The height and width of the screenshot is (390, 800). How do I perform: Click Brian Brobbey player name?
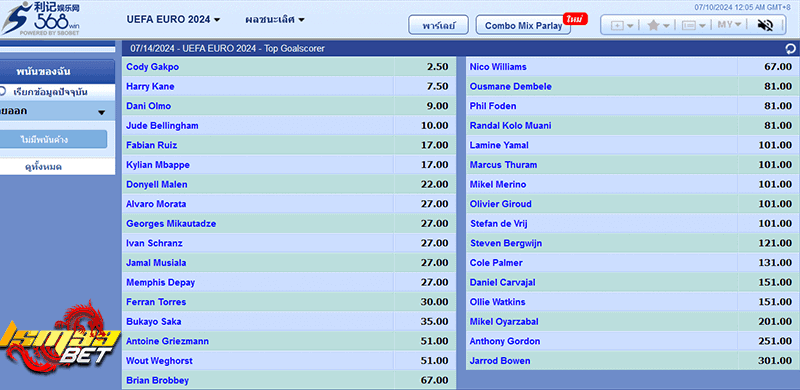point(157,380)
